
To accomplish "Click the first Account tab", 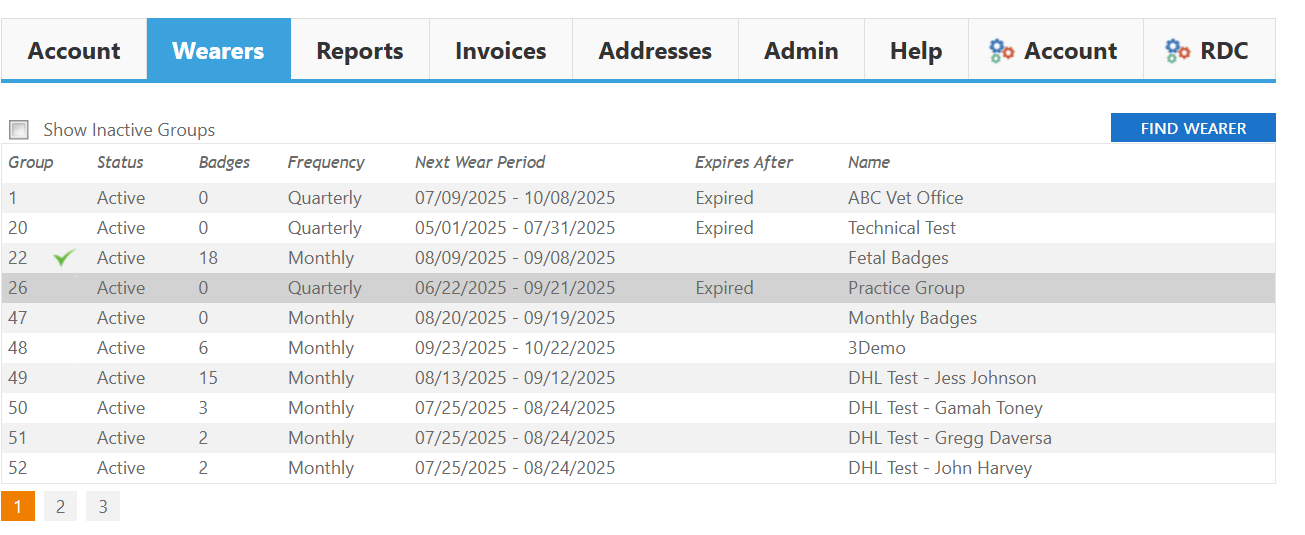I will coord(74,51).
